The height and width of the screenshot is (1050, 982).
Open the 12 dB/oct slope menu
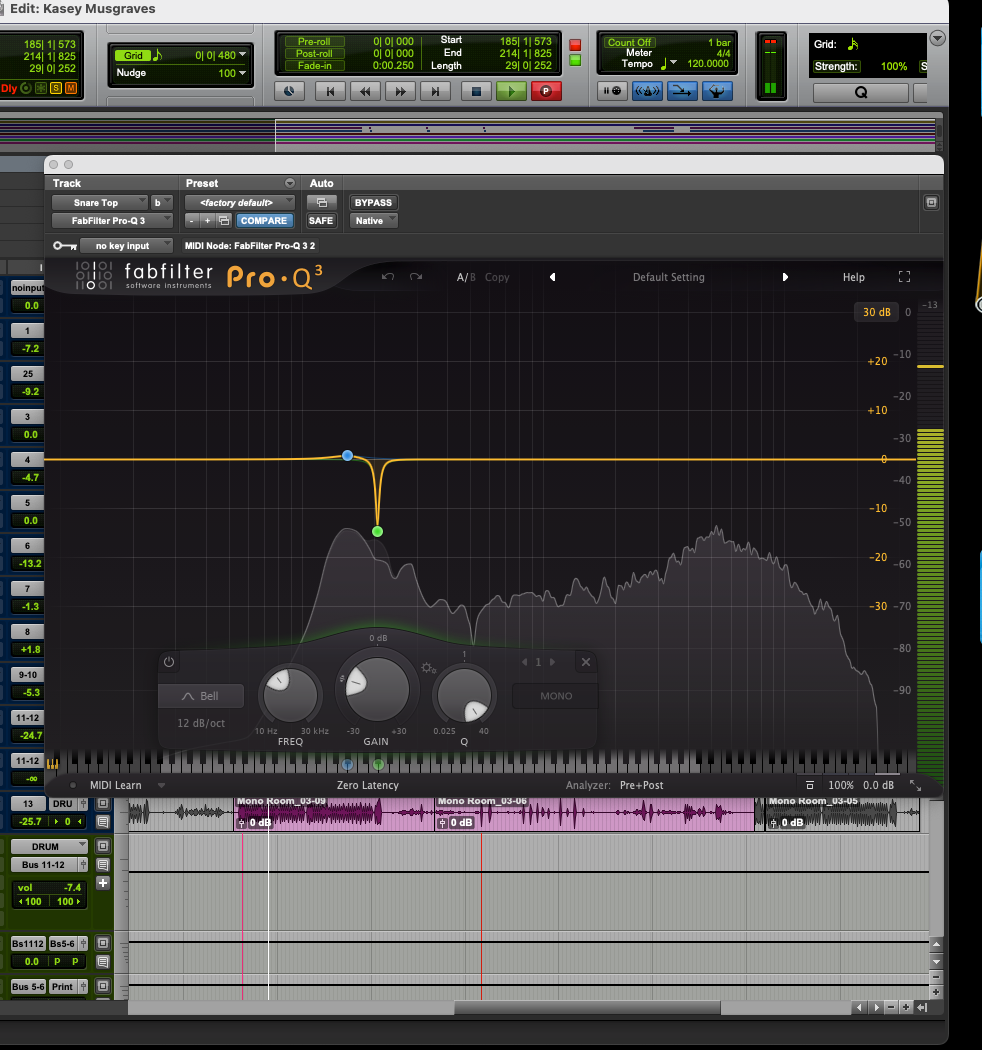tap(201, 723)
